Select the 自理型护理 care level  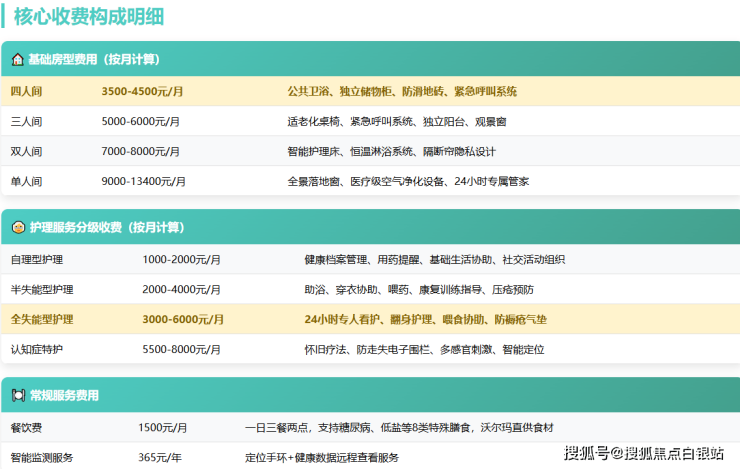(36, 259)
